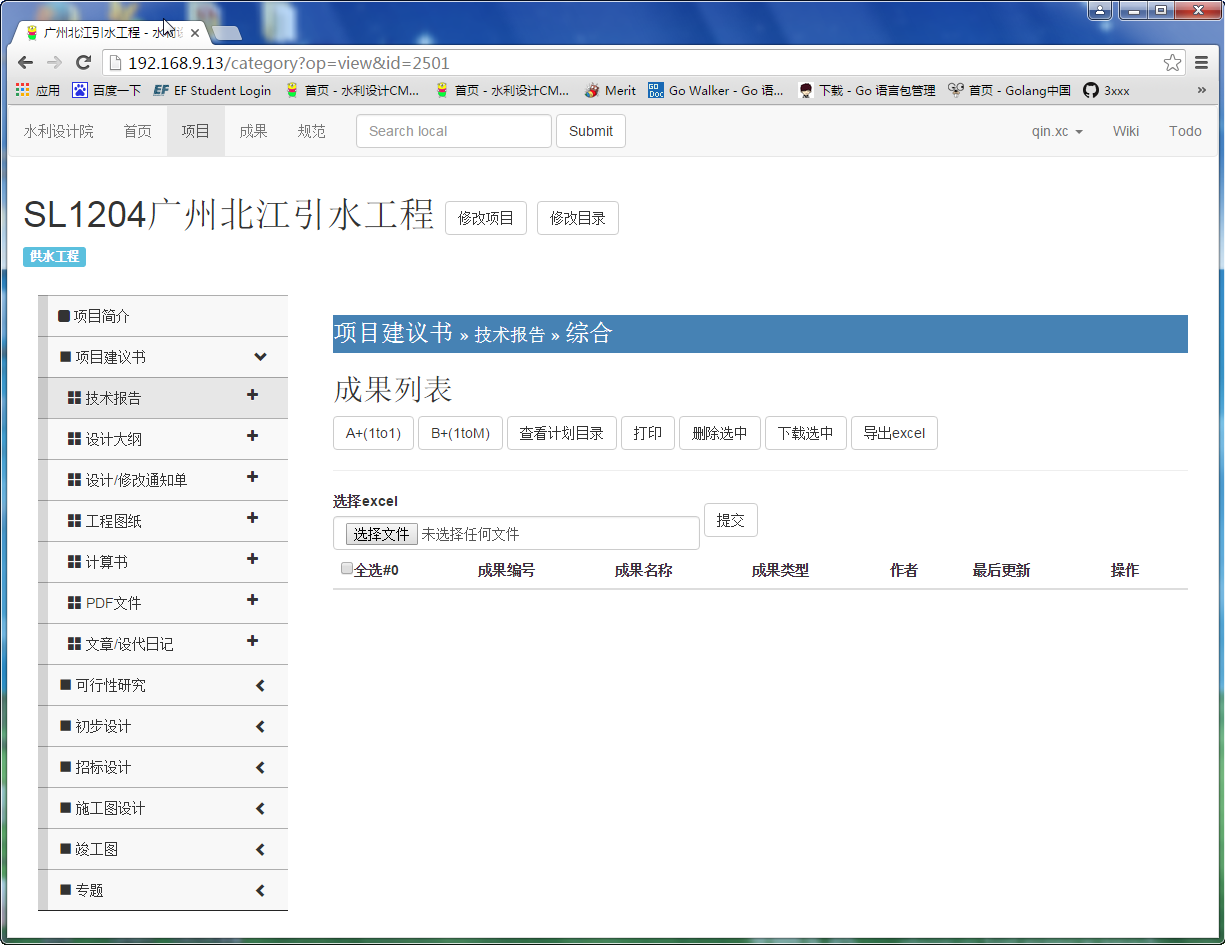Open a new browser tab
1225x945 pixels.
click(227, 33)
